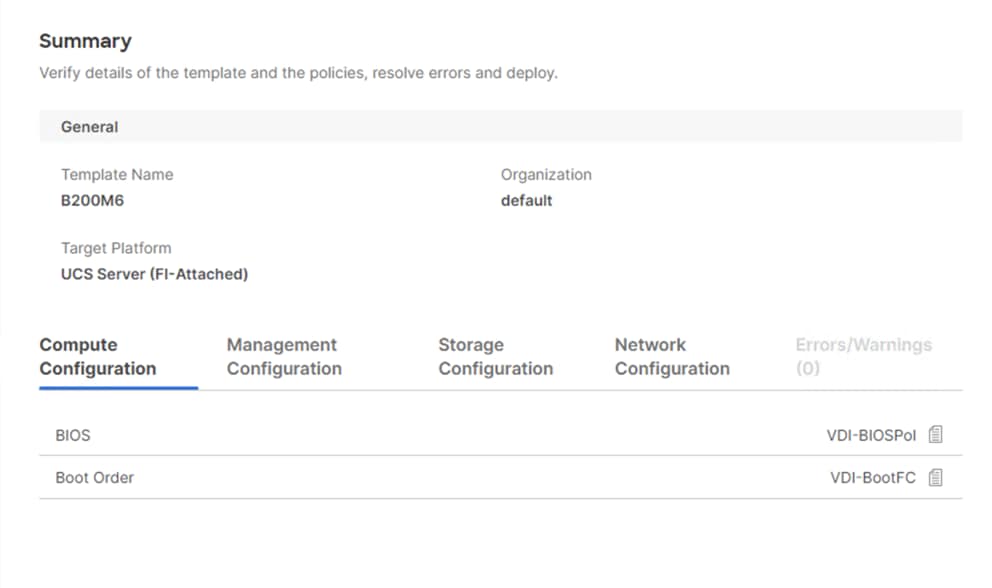Select the Boot Order policy row
This screenshot has width=992, height=588.
[x=94, y=477]
